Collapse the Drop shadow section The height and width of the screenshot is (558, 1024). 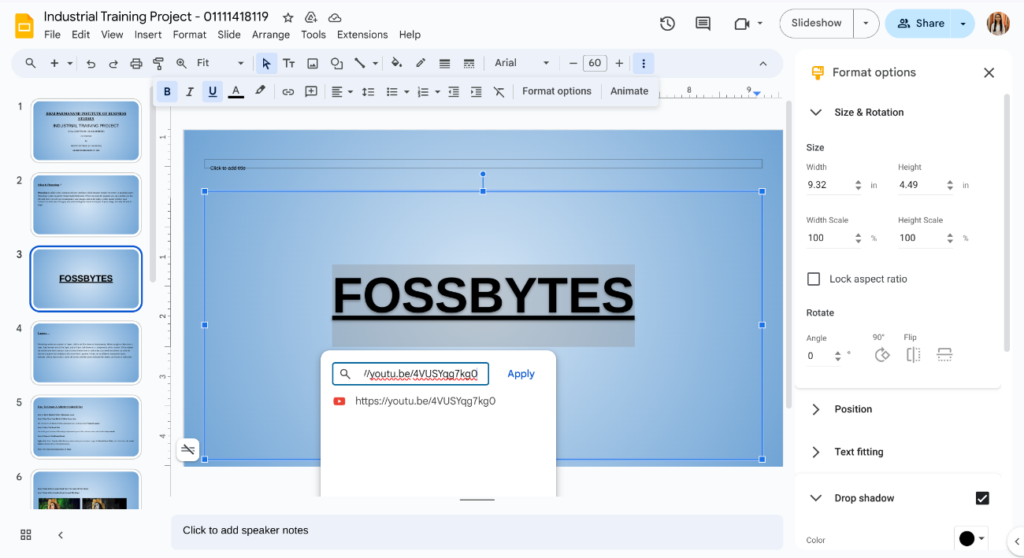816,498
